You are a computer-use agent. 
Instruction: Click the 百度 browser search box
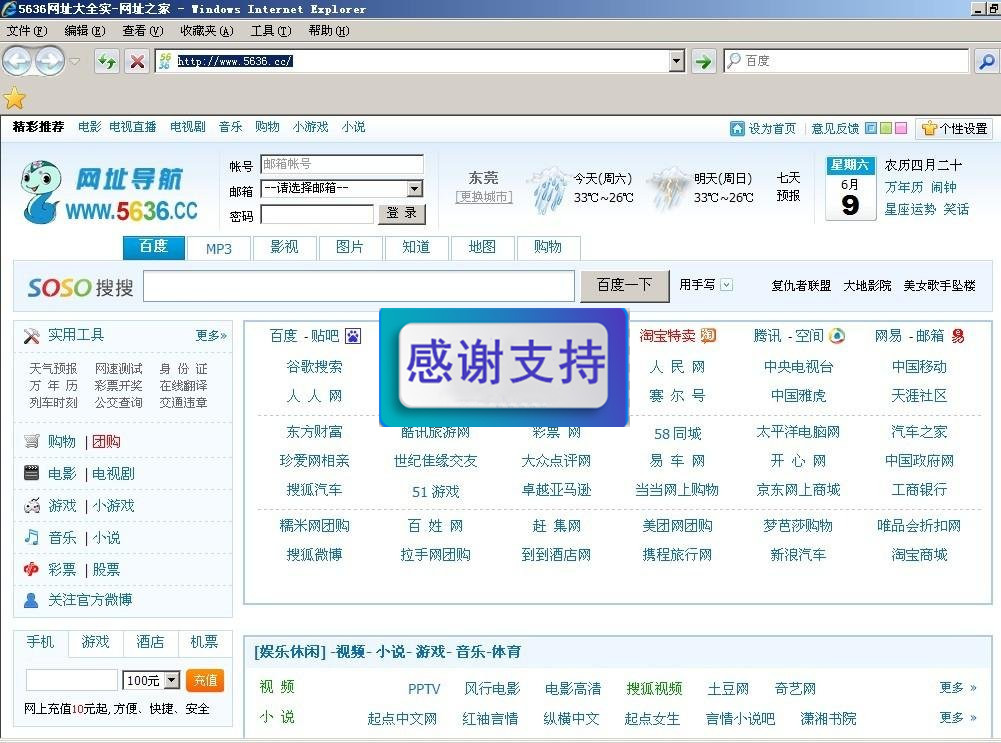click(x=847, y=61)
